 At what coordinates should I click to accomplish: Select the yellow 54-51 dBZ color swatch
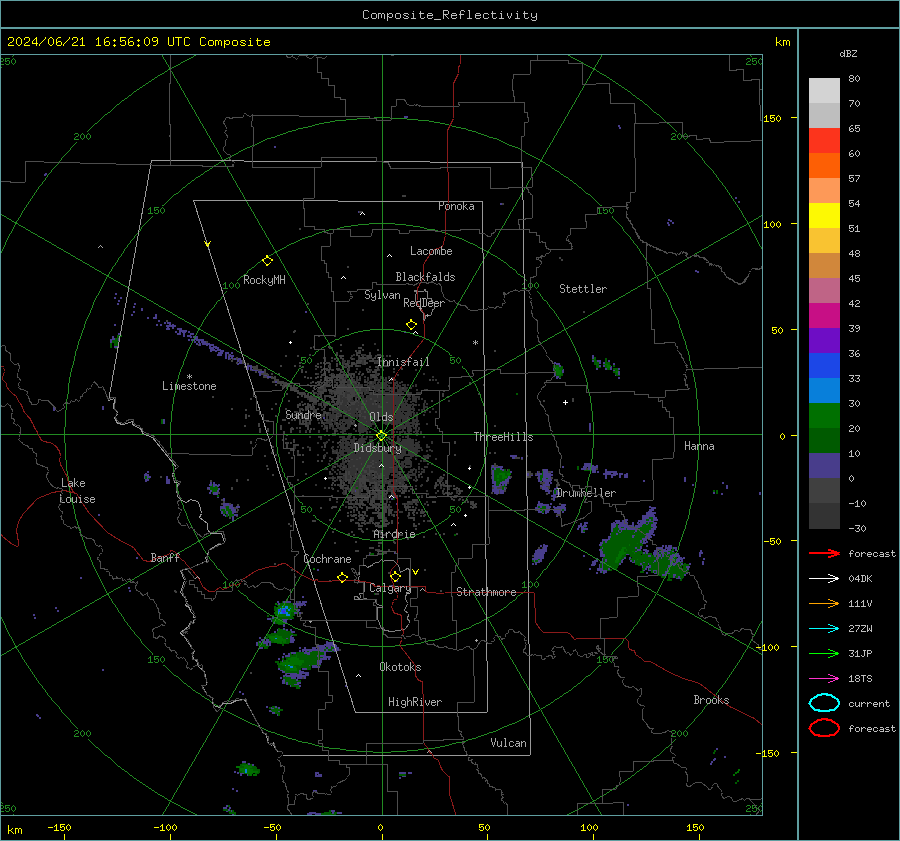point(824,216)
